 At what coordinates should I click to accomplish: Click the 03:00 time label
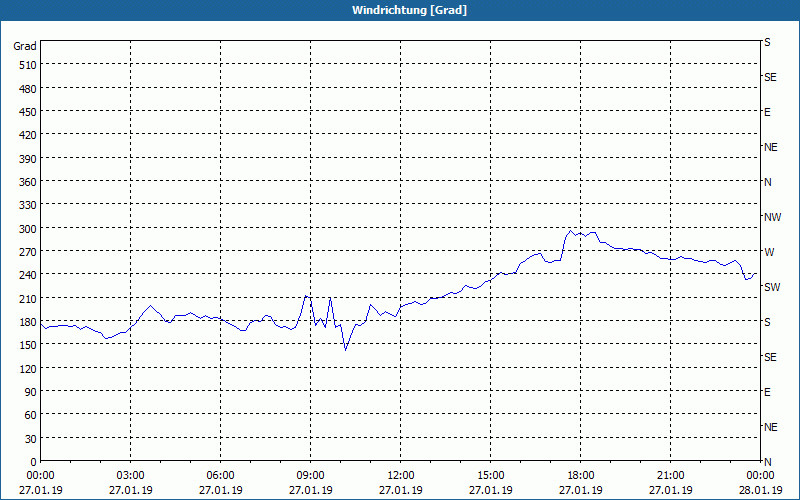(131, 476)
